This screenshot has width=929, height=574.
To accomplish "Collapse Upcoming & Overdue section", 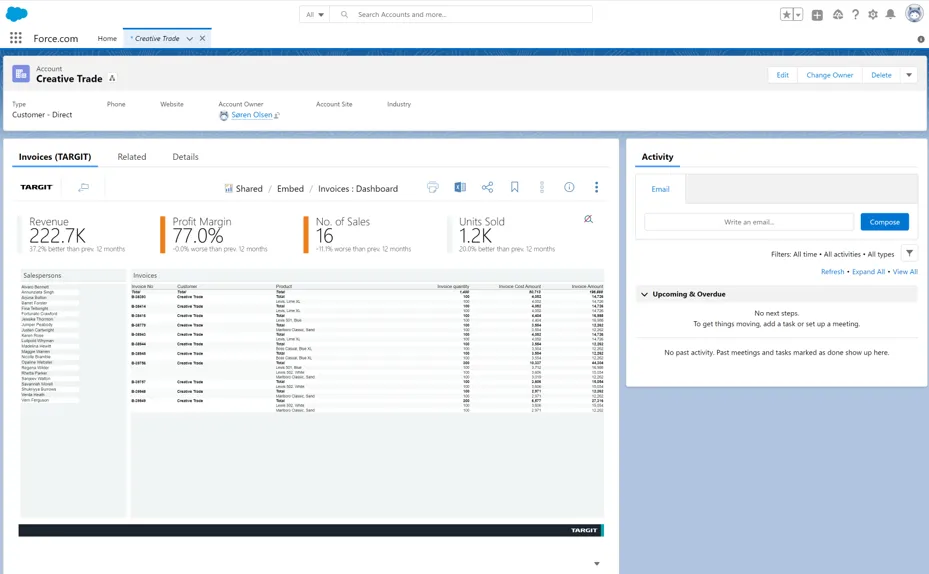I will [645, 294].
